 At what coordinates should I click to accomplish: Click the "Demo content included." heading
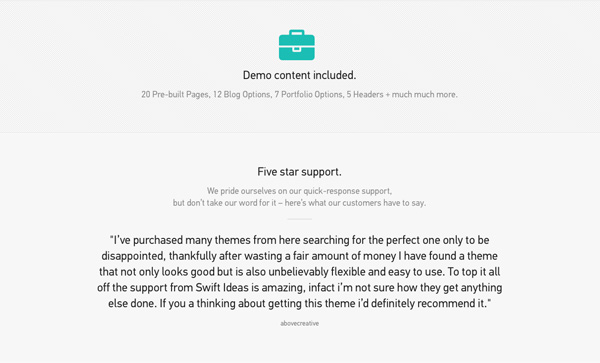tap(299, 75)
